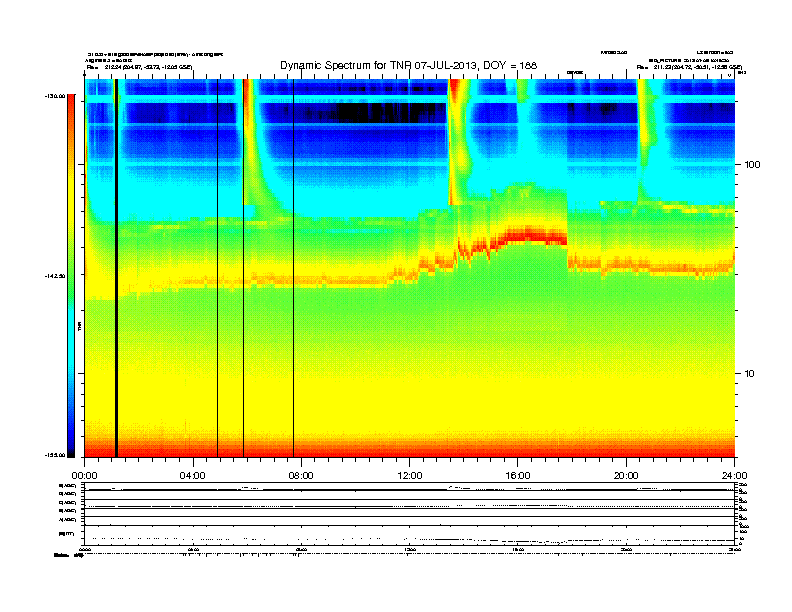The width and height of the screenshot is (792, 612).
Task: Click the 08:00 label on the main time axis
Action: point(301,476)
